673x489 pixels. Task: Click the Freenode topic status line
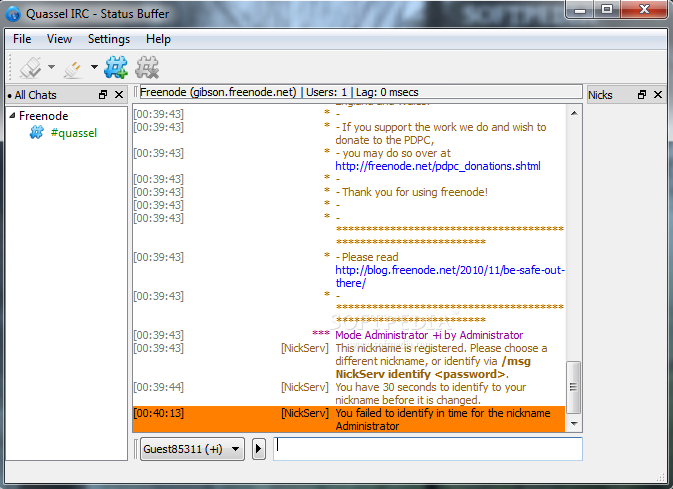pos(361,92)
